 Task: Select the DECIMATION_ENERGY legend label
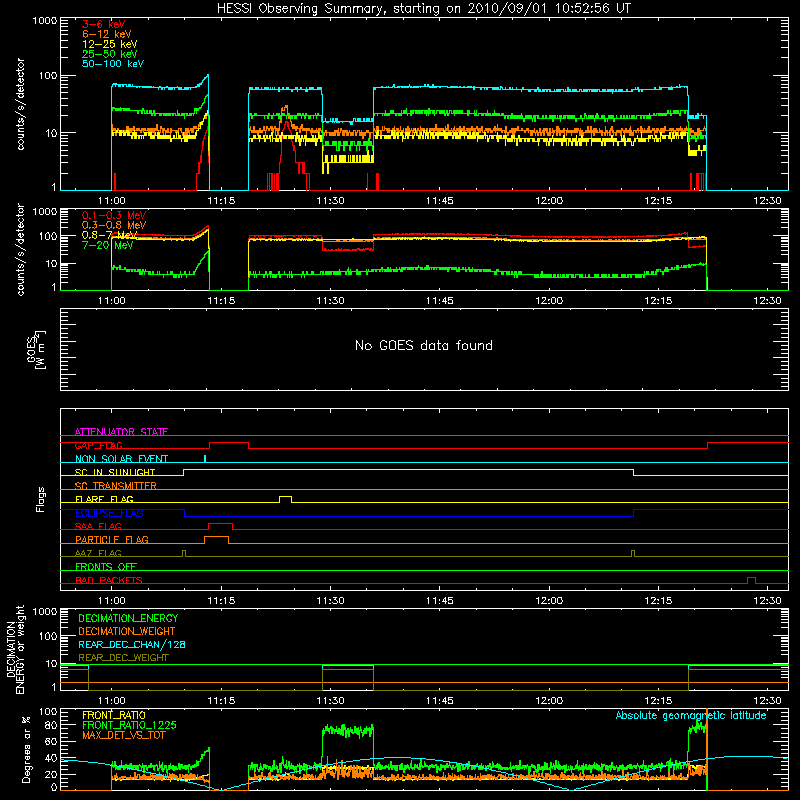128,618
